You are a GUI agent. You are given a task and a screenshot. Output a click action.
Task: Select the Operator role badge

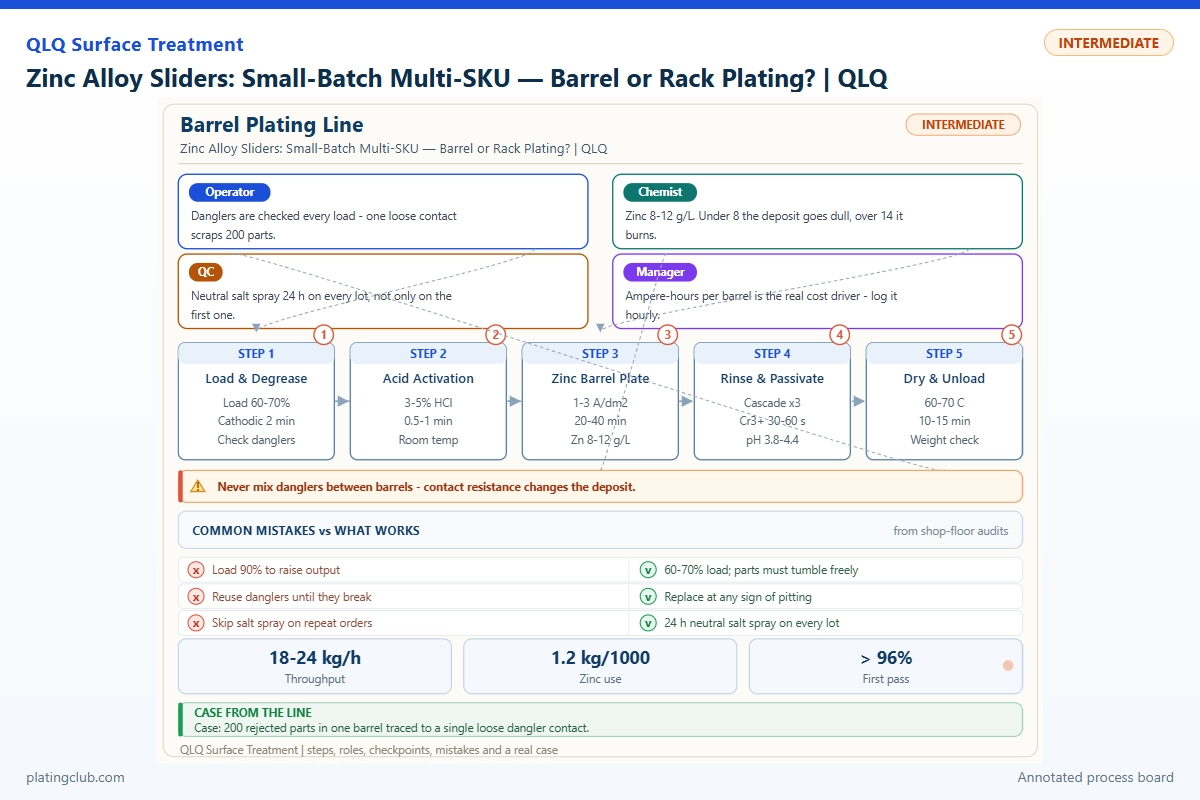pos(230,192)
